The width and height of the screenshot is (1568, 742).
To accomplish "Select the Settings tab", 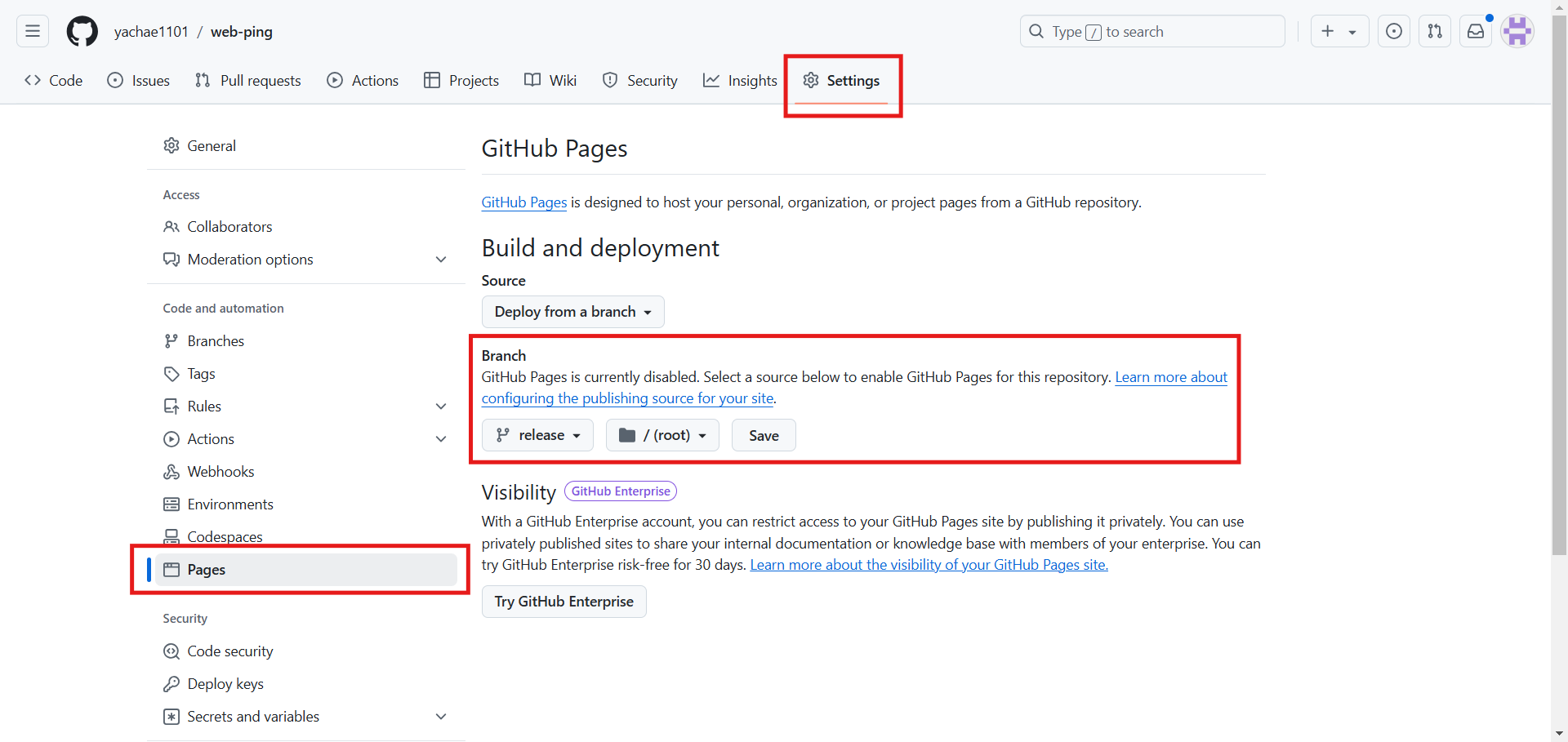I will [x=841, y=80].
